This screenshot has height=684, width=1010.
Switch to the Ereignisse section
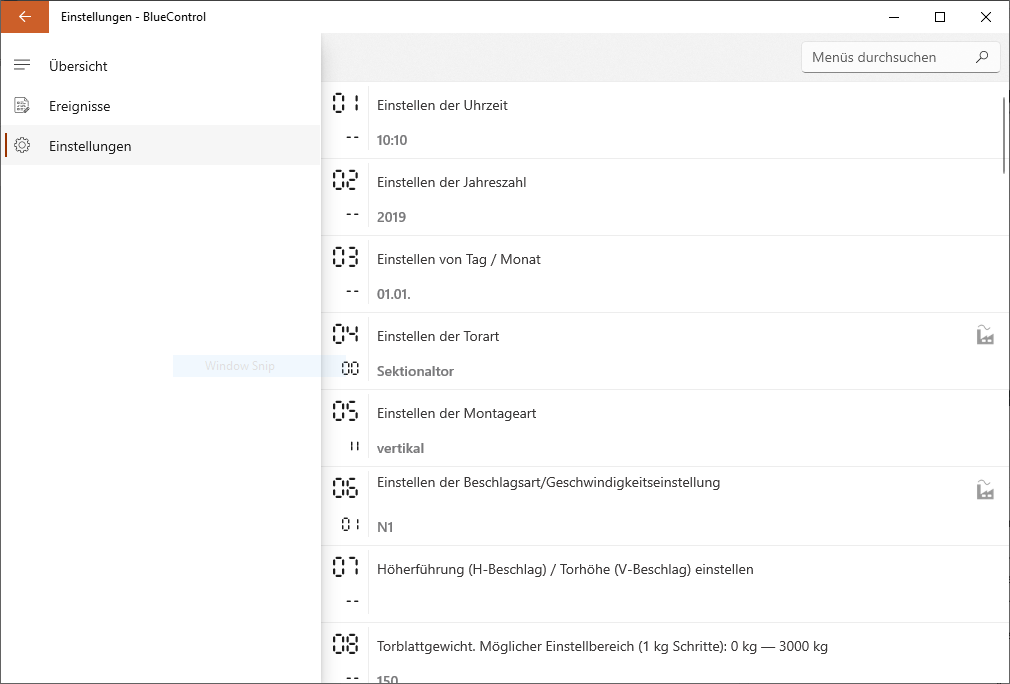161,106
